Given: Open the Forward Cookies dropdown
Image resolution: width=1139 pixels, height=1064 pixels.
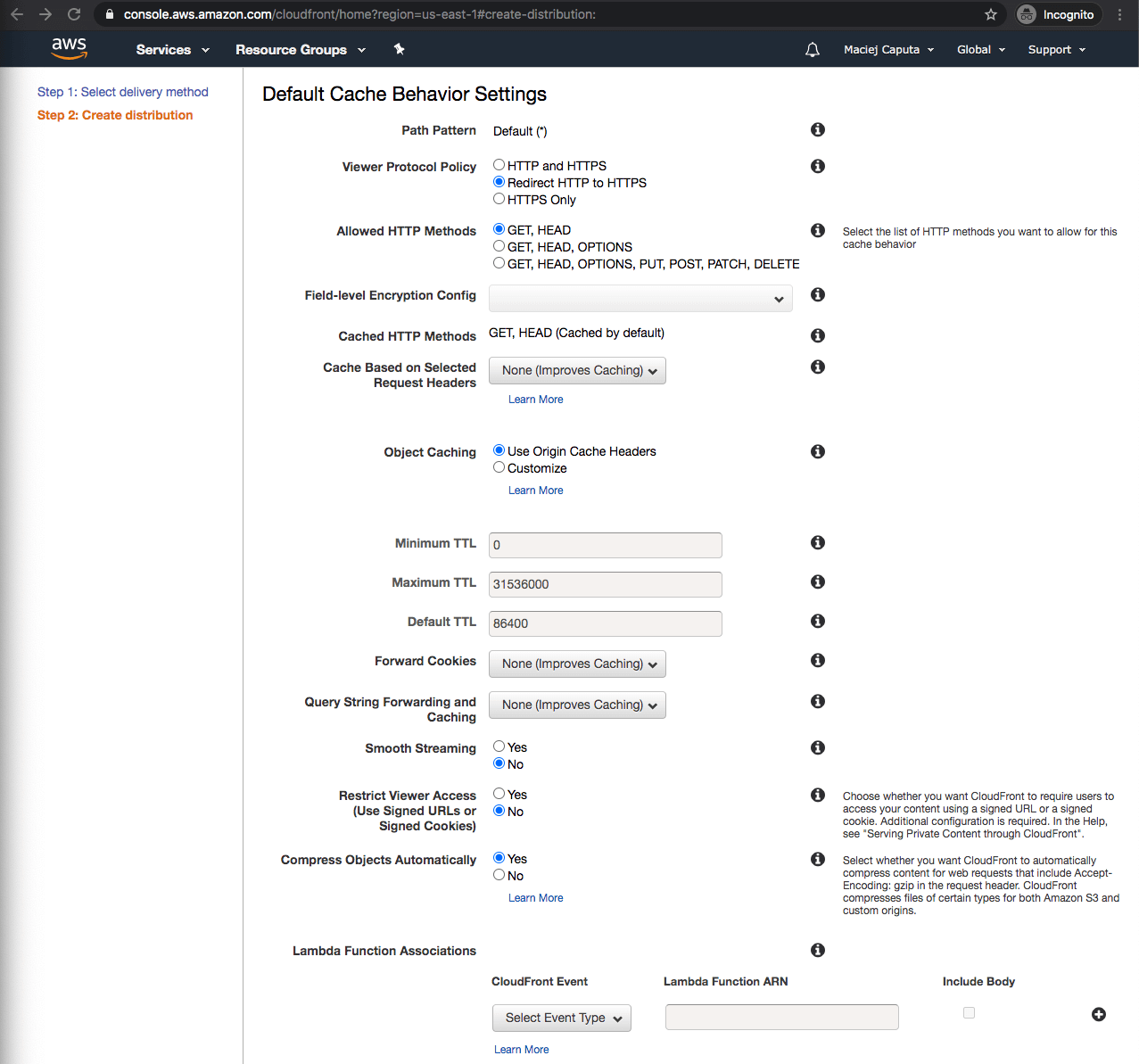Looking at the screenshot, I should (x=577, y=664).
